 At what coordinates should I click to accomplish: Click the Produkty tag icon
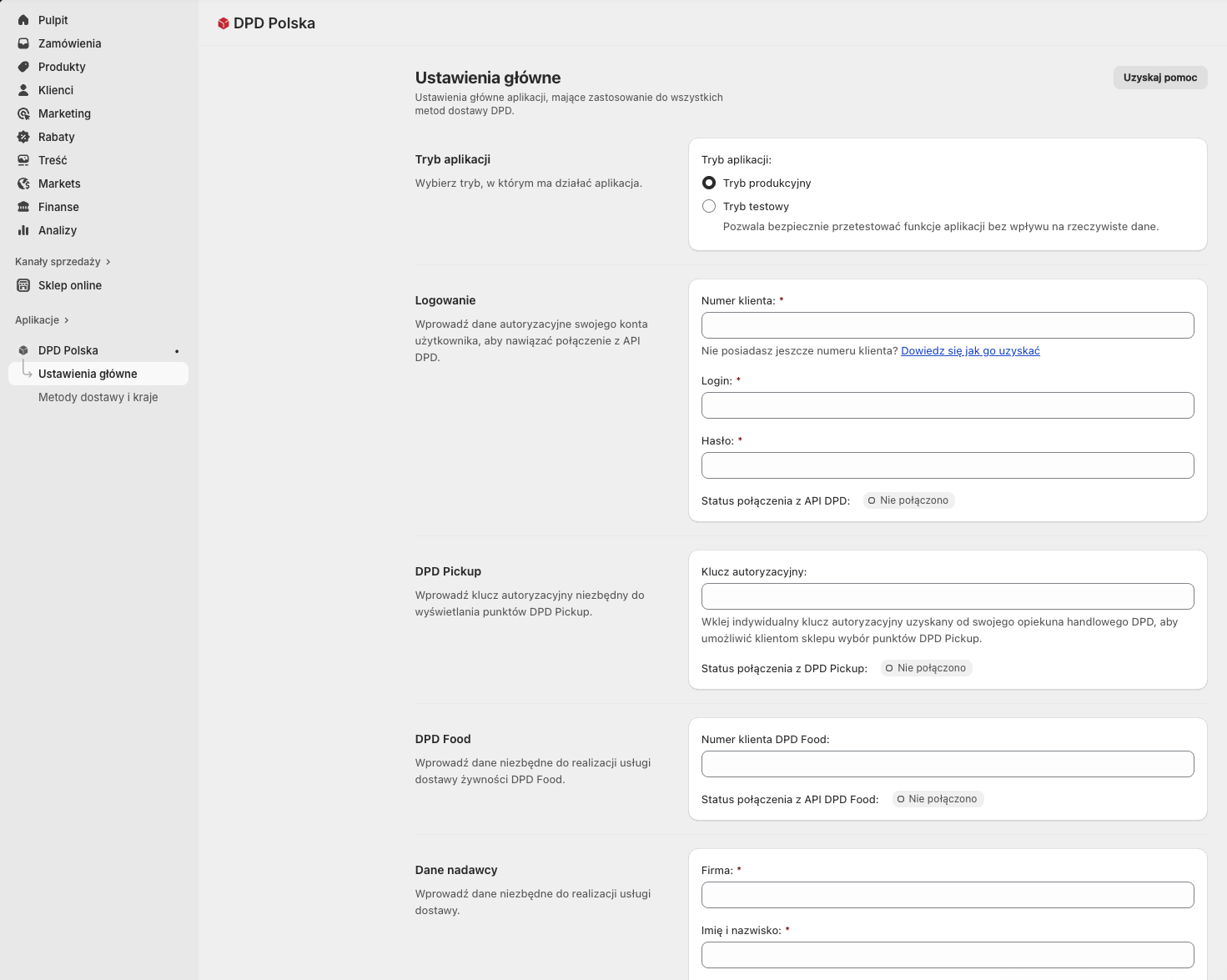click(x=23, y=67)
